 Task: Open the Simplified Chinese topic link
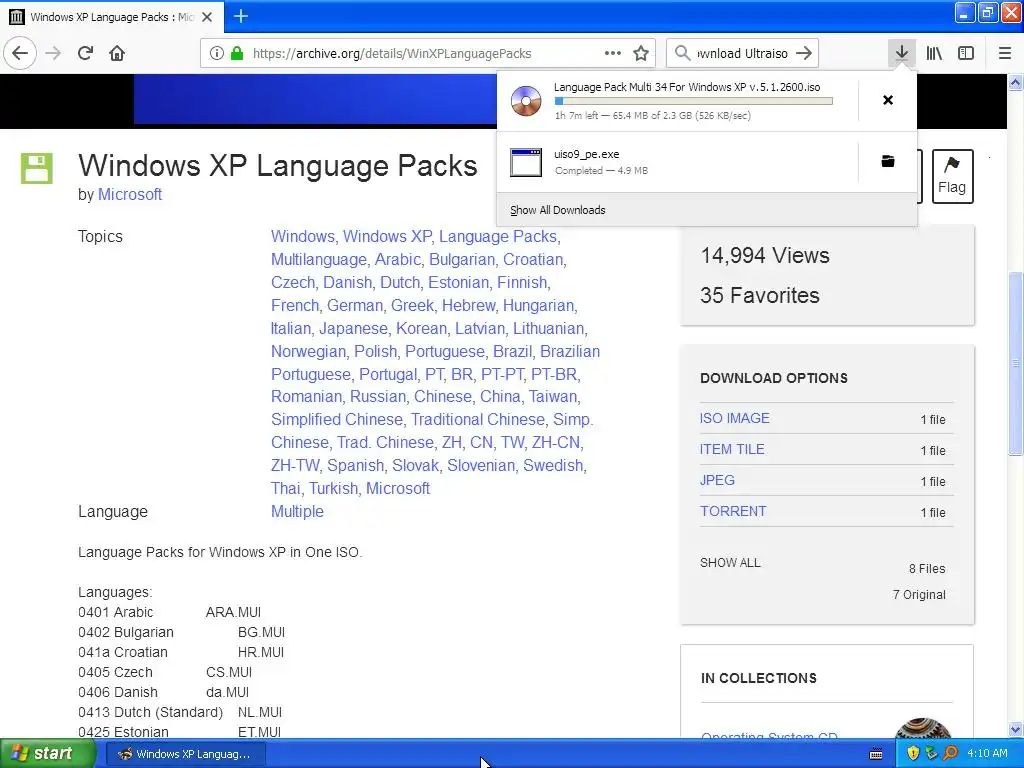(337, 419)
